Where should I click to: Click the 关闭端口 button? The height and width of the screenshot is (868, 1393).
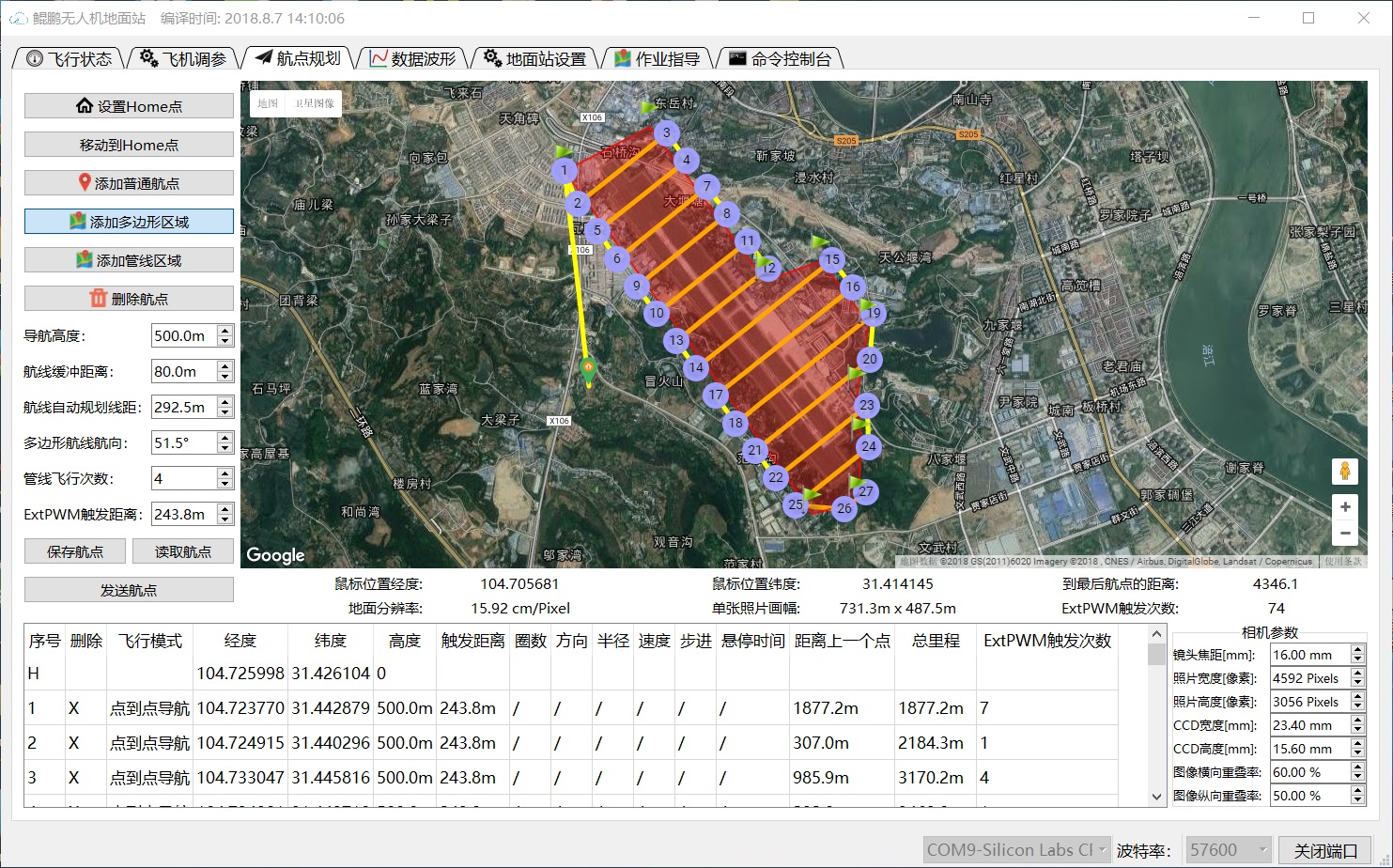click(x=1325, y=850)
